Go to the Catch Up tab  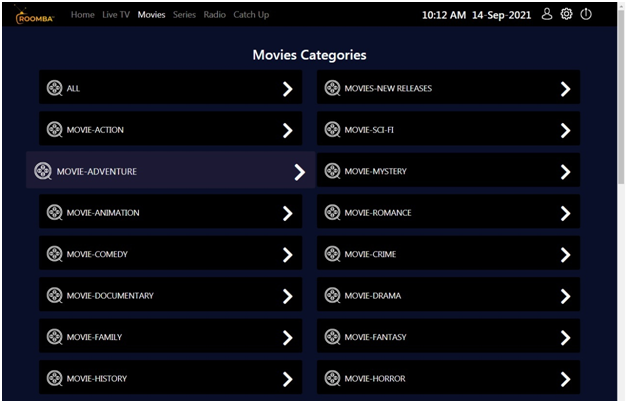[x=251, y=15]
